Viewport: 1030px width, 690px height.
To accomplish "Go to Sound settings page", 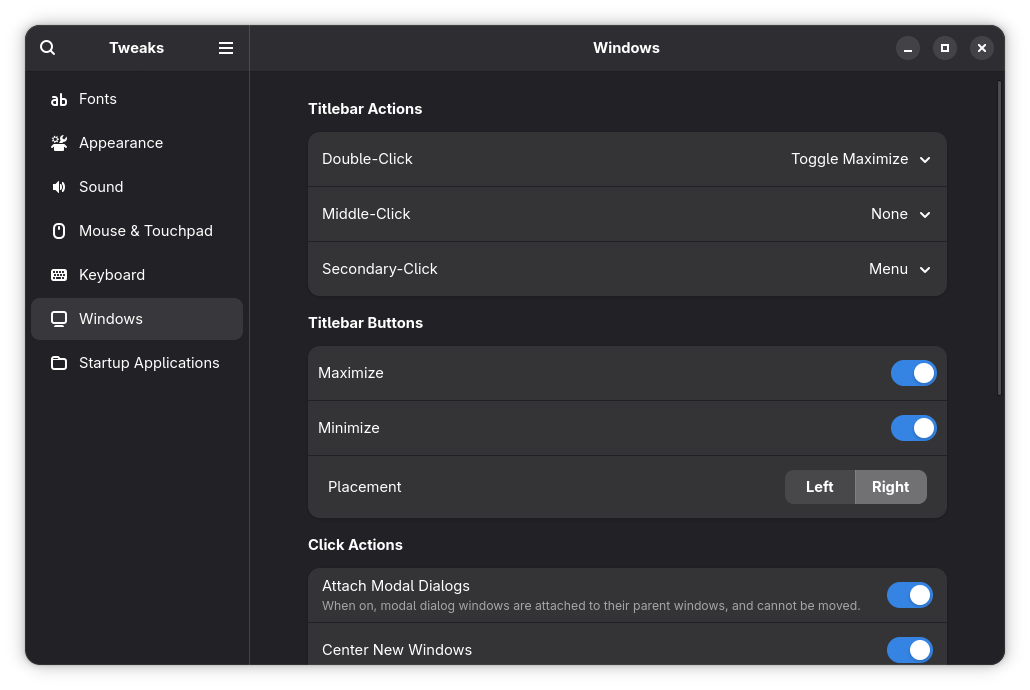I will click(137, 187).
